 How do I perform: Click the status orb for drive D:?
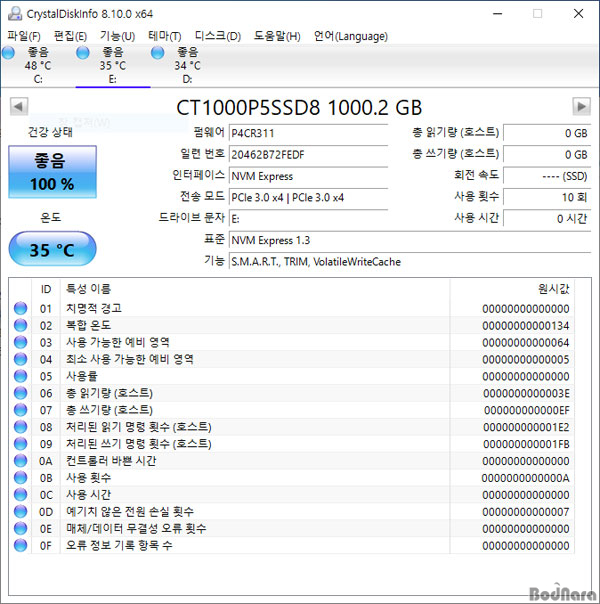click(158, 53)
